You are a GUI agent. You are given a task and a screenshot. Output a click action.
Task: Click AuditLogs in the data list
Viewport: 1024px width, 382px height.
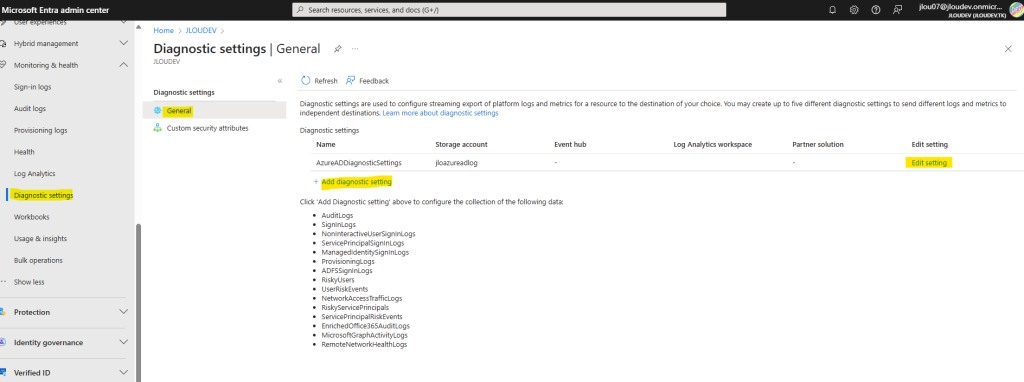click(x=336, y=215)
